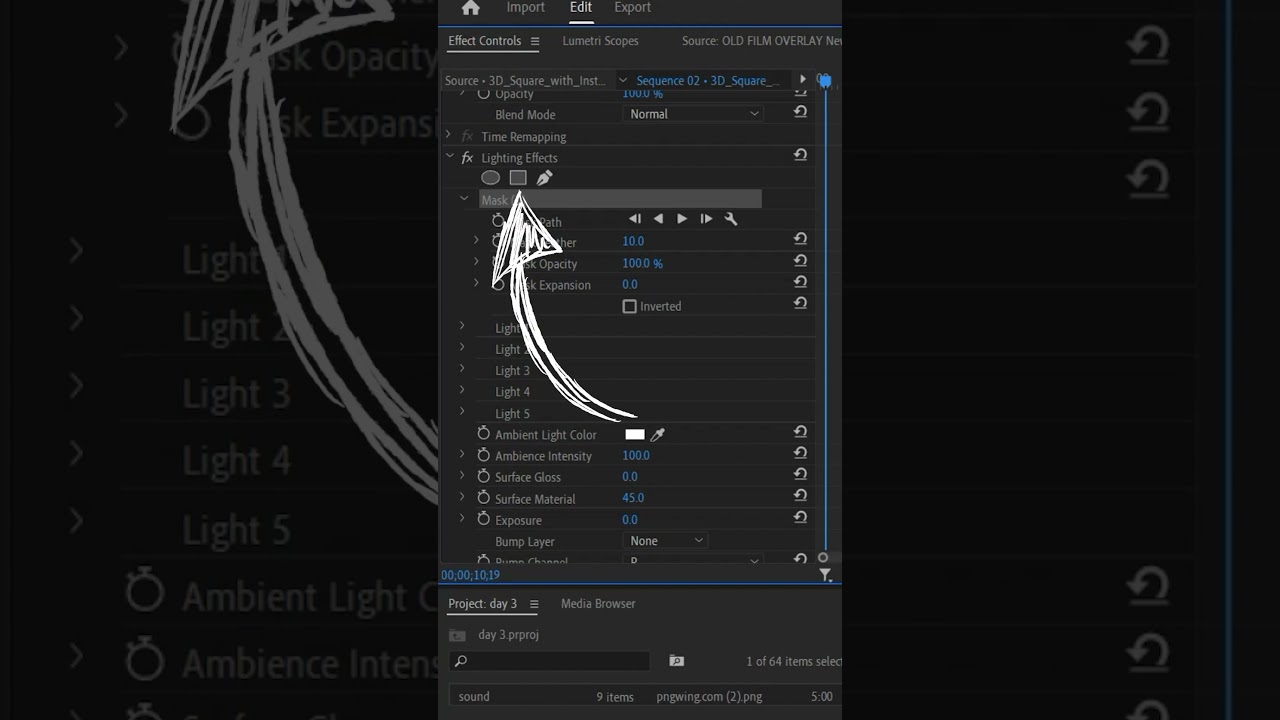Open the filter properties funnel icon

[x=825, y=575]
